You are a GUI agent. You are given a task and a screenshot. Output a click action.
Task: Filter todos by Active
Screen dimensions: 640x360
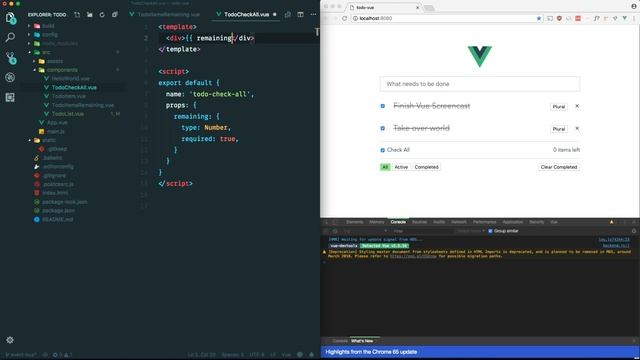(x=401, y=167)
